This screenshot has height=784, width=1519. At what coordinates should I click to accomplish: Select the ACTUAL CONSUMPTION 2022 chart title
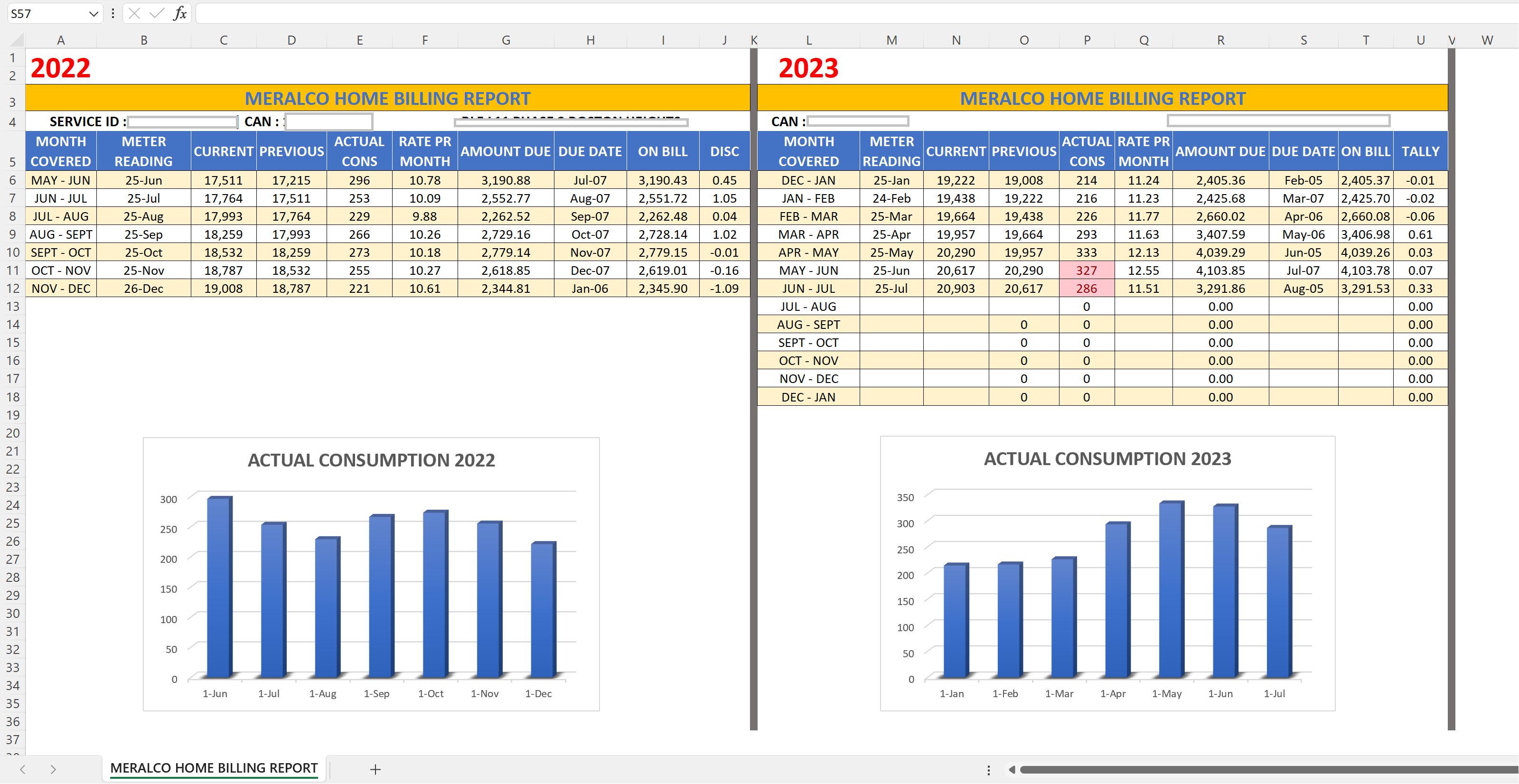371,460
